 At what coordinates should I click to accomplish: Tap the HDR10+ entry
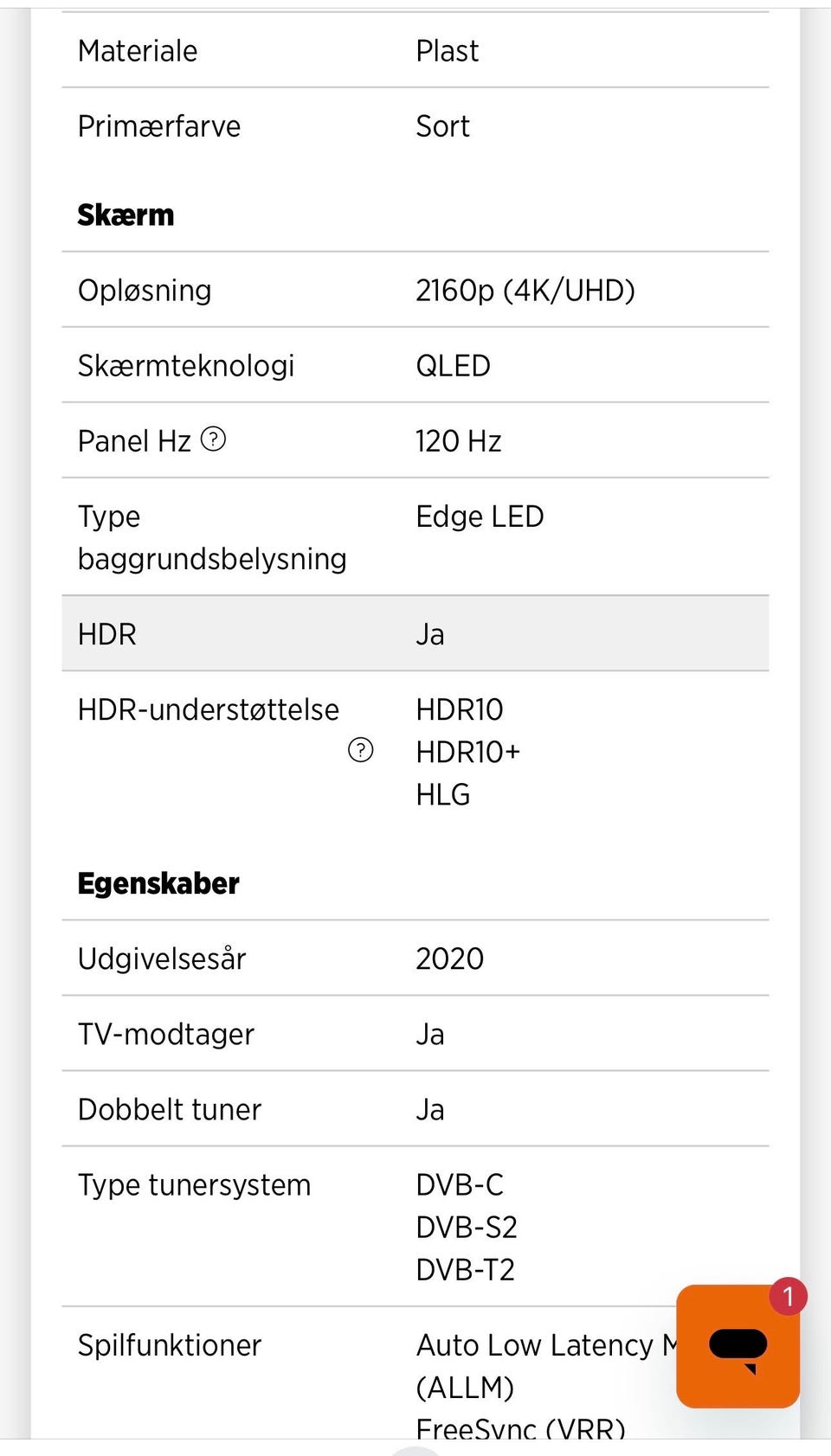click(467, 752)
